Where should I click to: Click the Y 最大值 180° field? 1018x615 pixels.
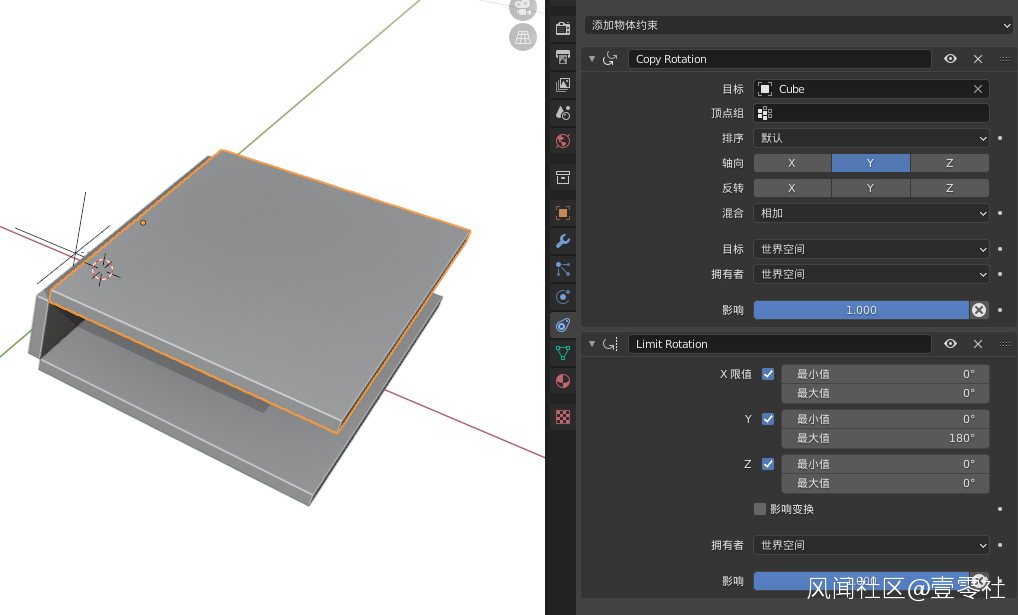[884, 438]
